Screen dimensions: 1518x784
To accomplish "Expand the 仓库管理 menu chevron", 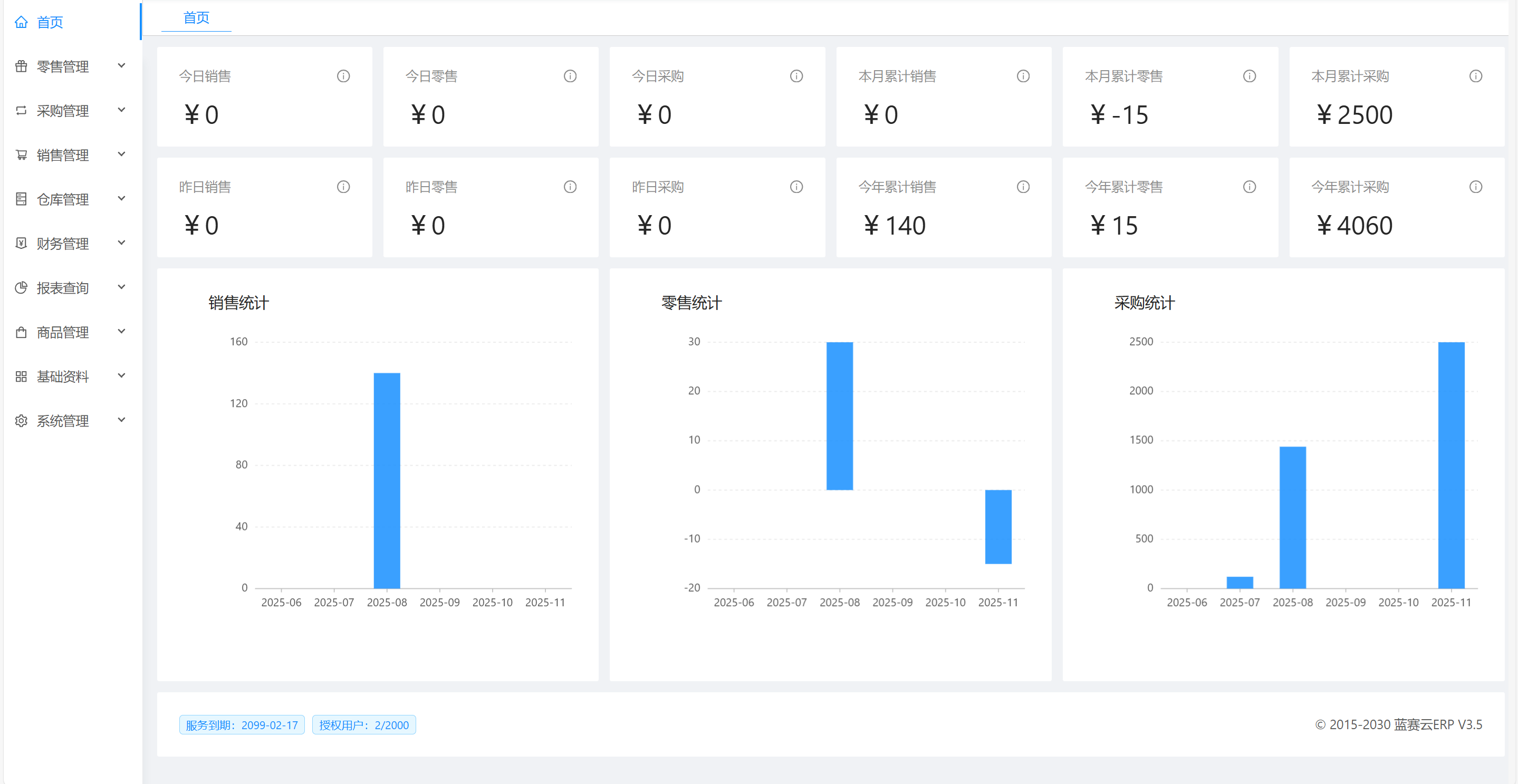I will click(121, 198).
